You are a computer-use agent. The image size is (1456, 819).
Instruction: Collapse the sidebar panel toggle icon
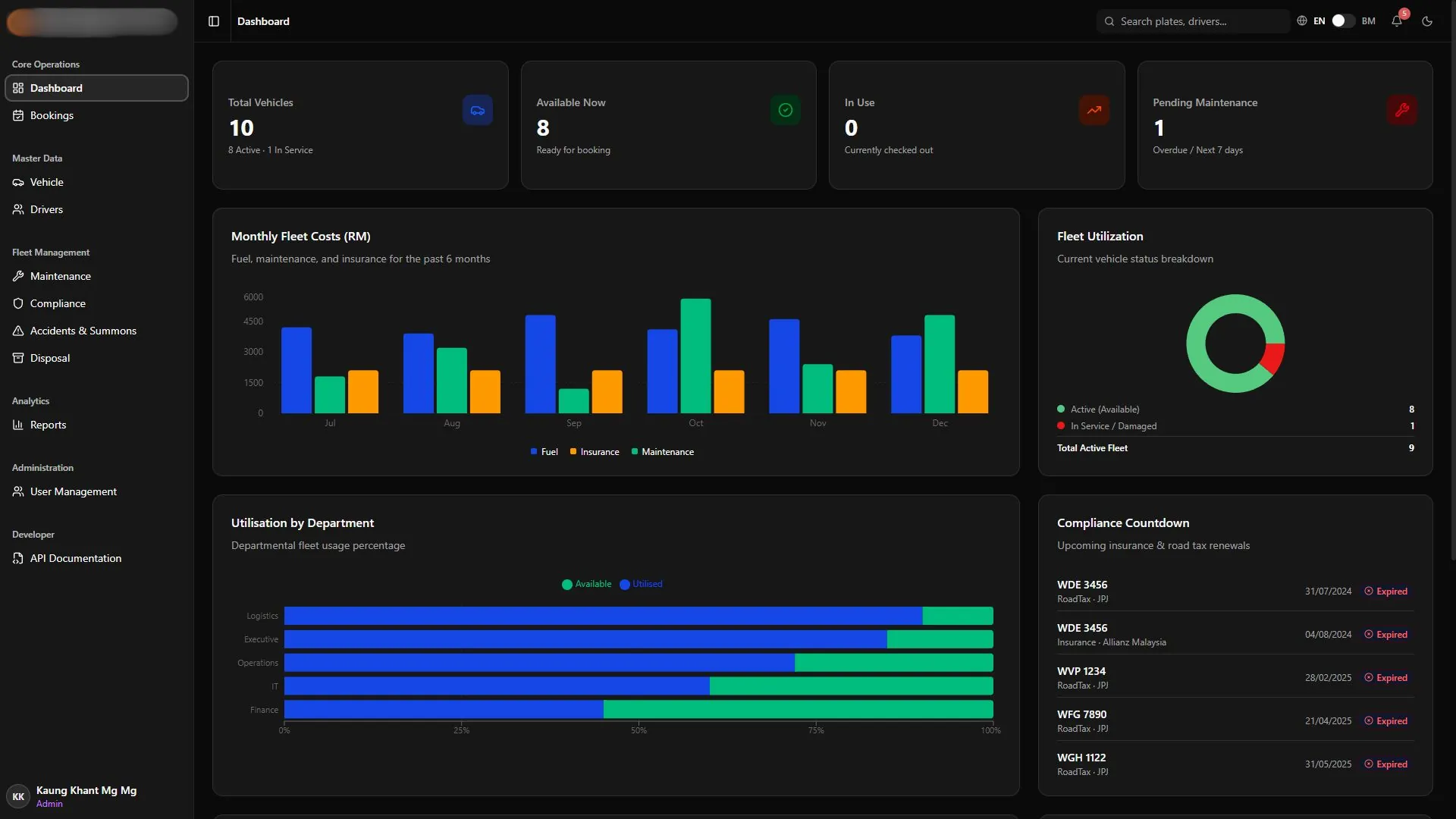[x=214, y=21]
